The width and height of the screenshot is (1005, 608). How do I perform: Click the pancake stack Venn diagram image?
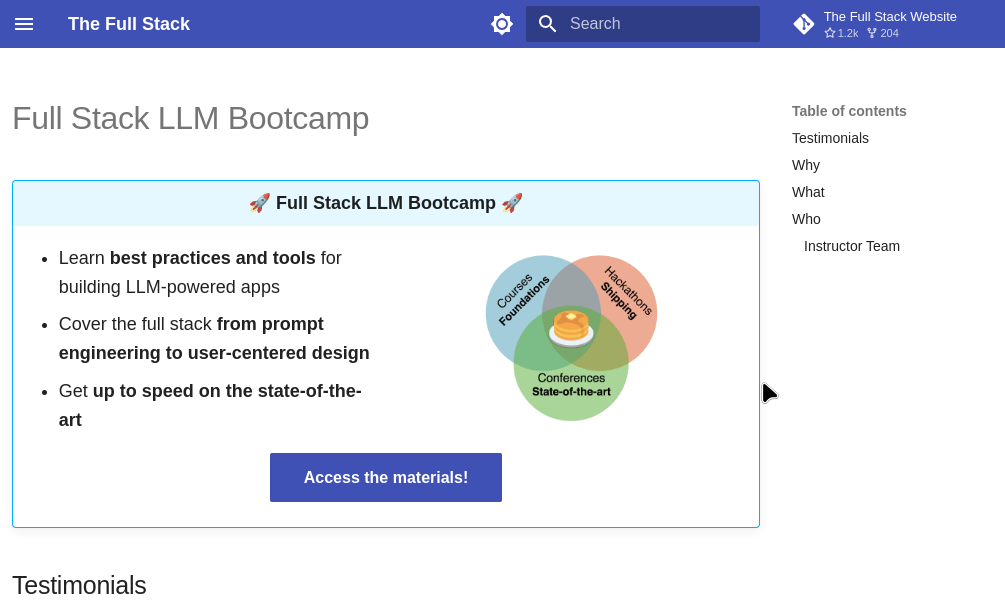pyautogui.click(x=571, y=327)
